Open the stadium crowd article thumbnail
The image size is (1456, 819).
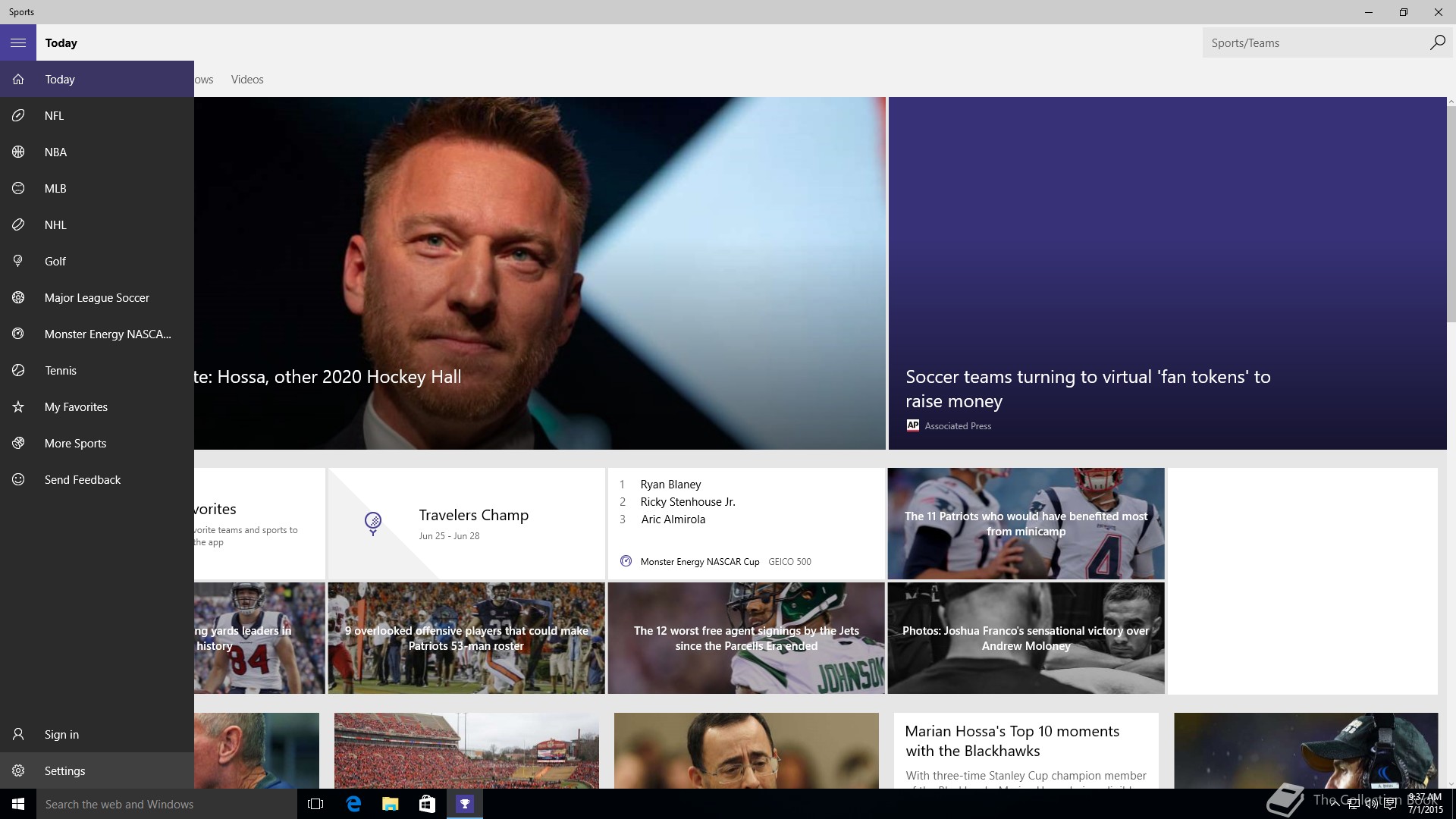466,751
